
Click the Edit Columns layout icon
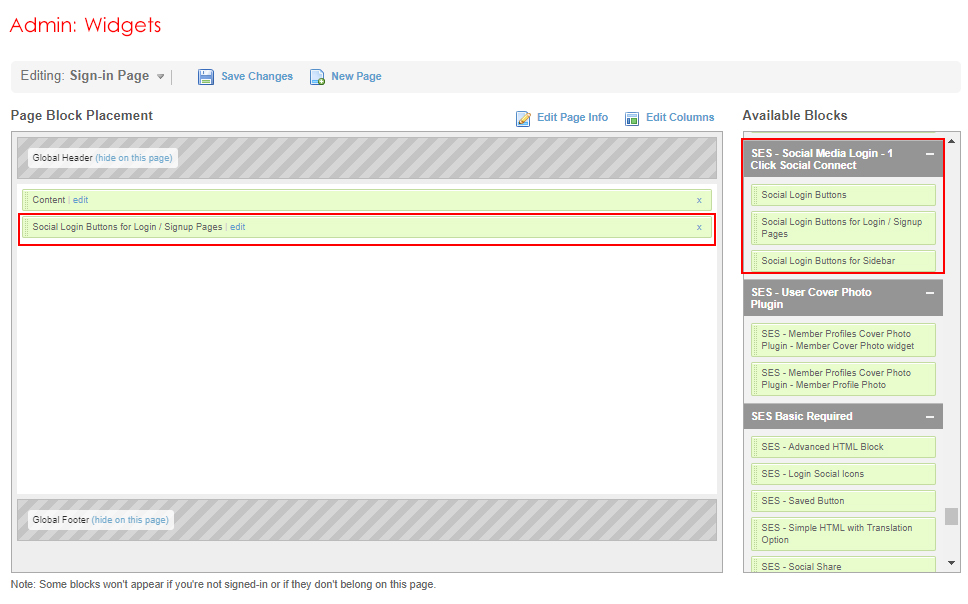point(632,118)
